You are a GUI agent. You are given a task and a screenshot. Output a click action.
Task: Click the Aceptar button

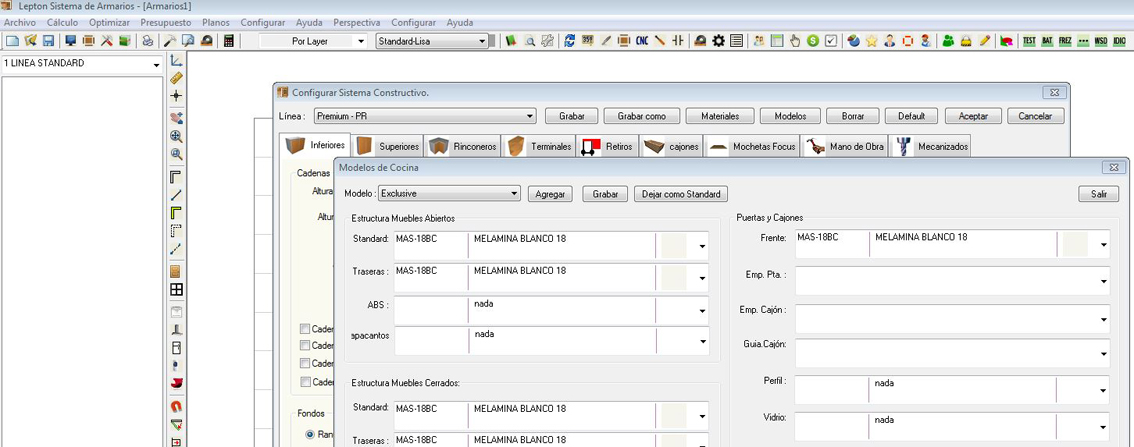pyautogui.click(x=973, y=116)
